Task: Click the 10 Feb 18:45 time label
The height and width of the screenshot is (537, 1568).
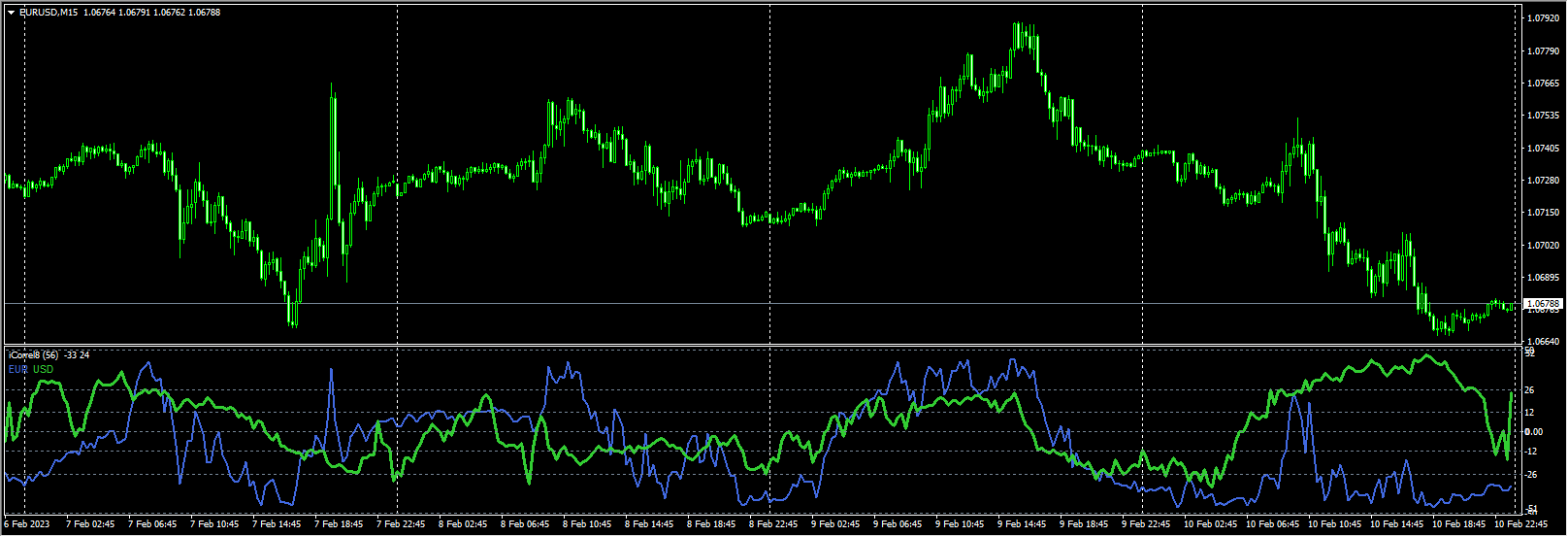Action: click(1458, 524)
